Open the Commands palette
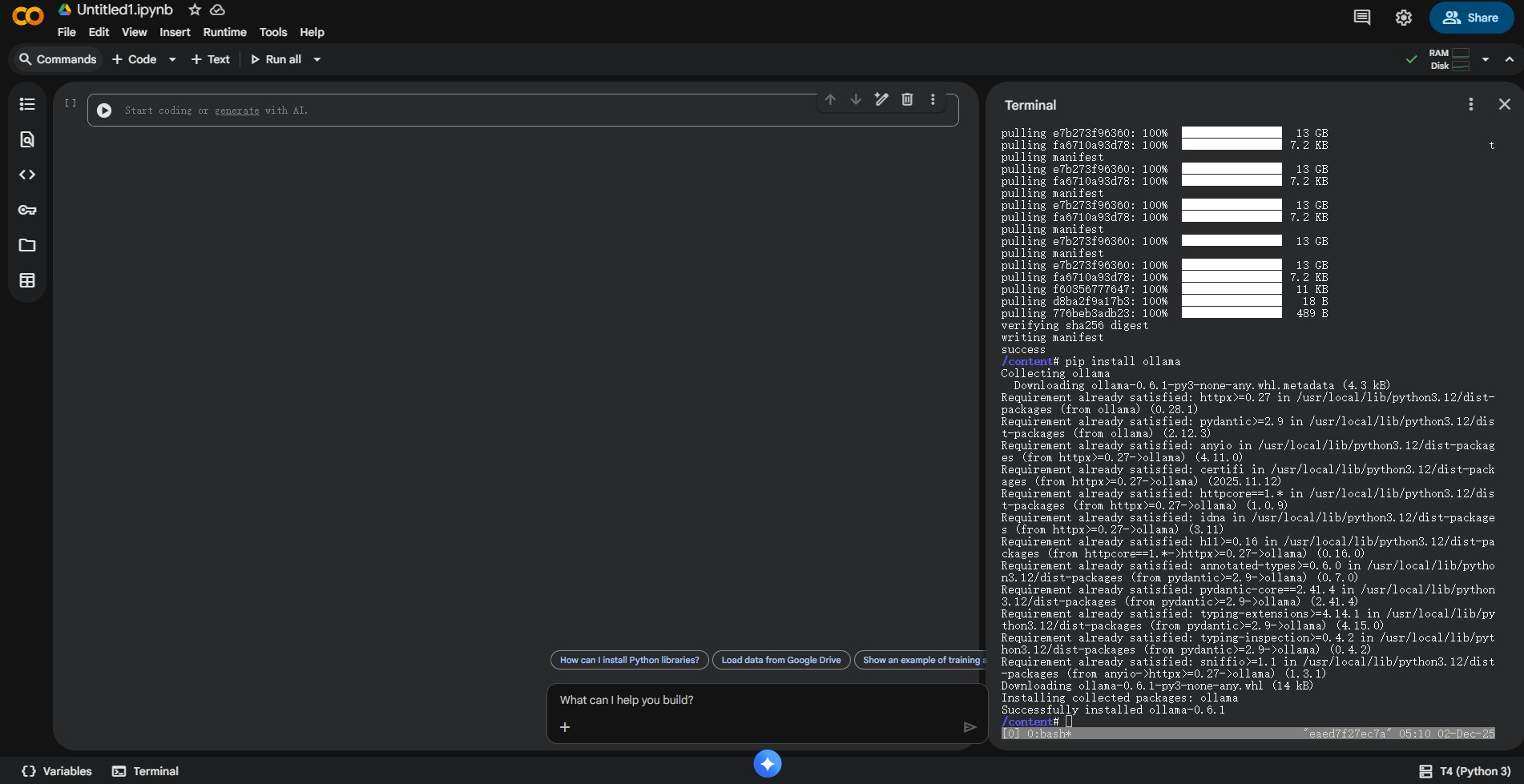The height and width of the screenshot is (784, 1524). pyautogui.click(x=57, y=59)
